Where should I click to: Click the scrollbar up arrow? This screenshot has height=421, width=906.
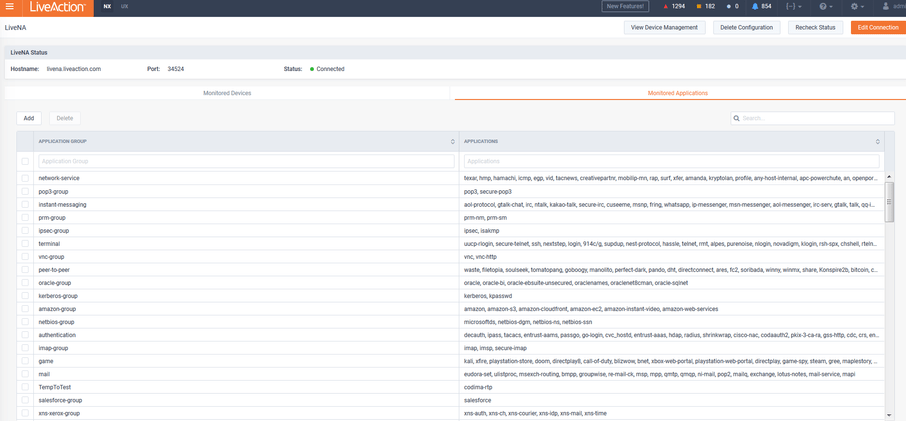889,177
